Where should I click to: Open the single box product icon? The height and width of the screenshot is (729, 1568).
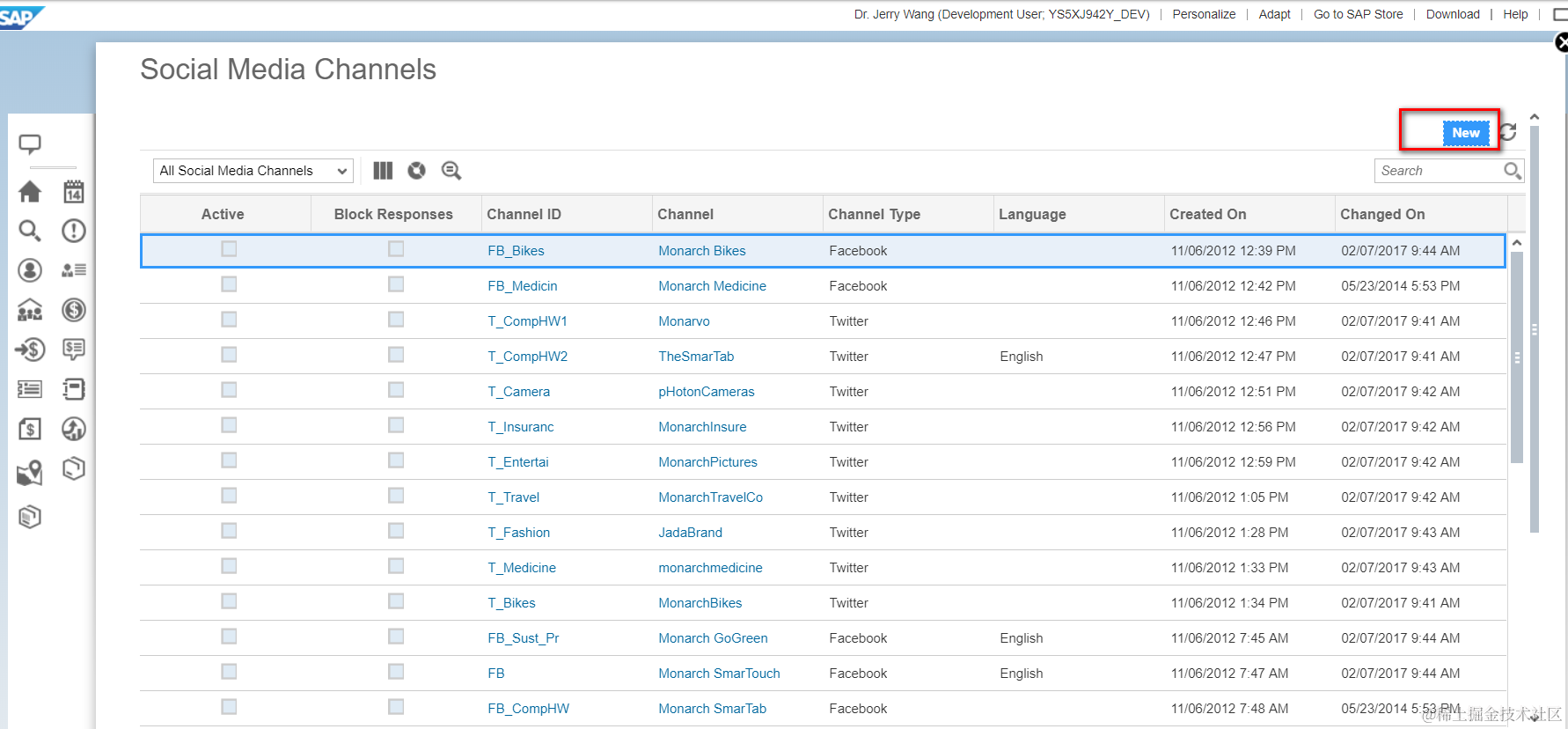pos(74,468)
